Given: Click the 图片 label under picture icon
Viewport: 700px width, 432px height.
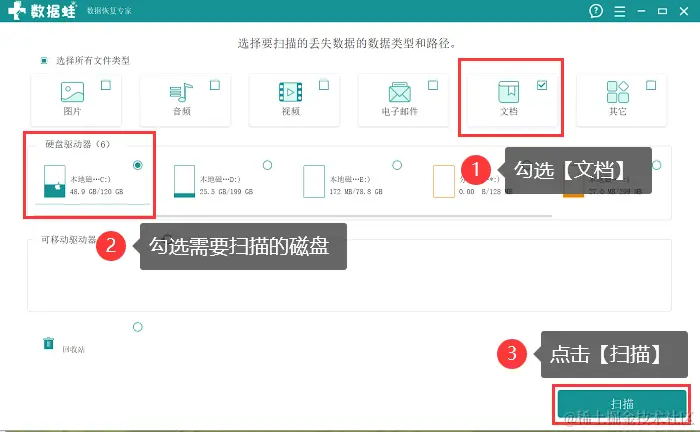Looking at the screenshot, I should pyautogui.click(x=72, y=111).
